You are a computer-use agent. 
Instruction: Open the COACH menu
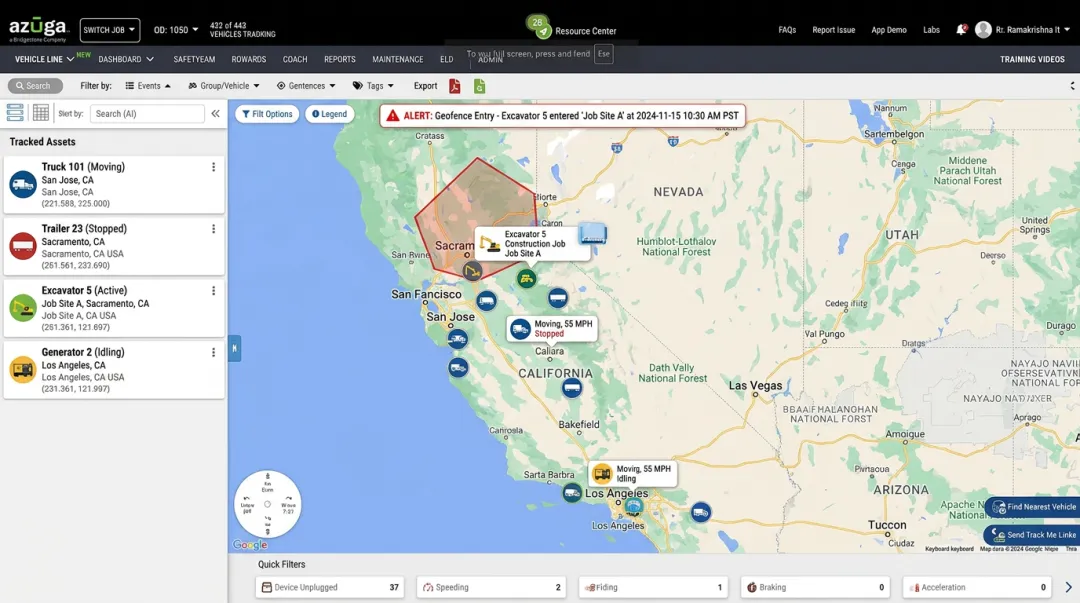pyautogui.click(x=295, y=59)
